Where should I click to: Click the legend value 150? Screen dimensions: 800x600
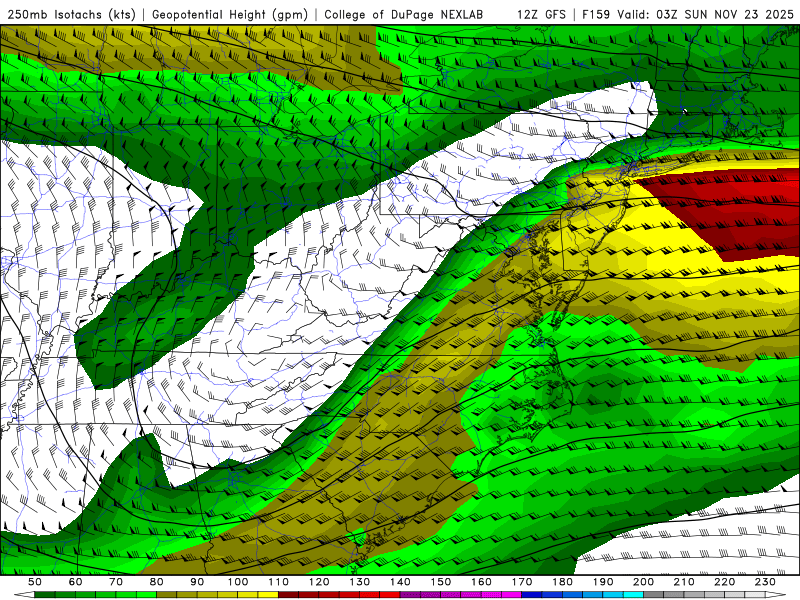pos(441,582)
